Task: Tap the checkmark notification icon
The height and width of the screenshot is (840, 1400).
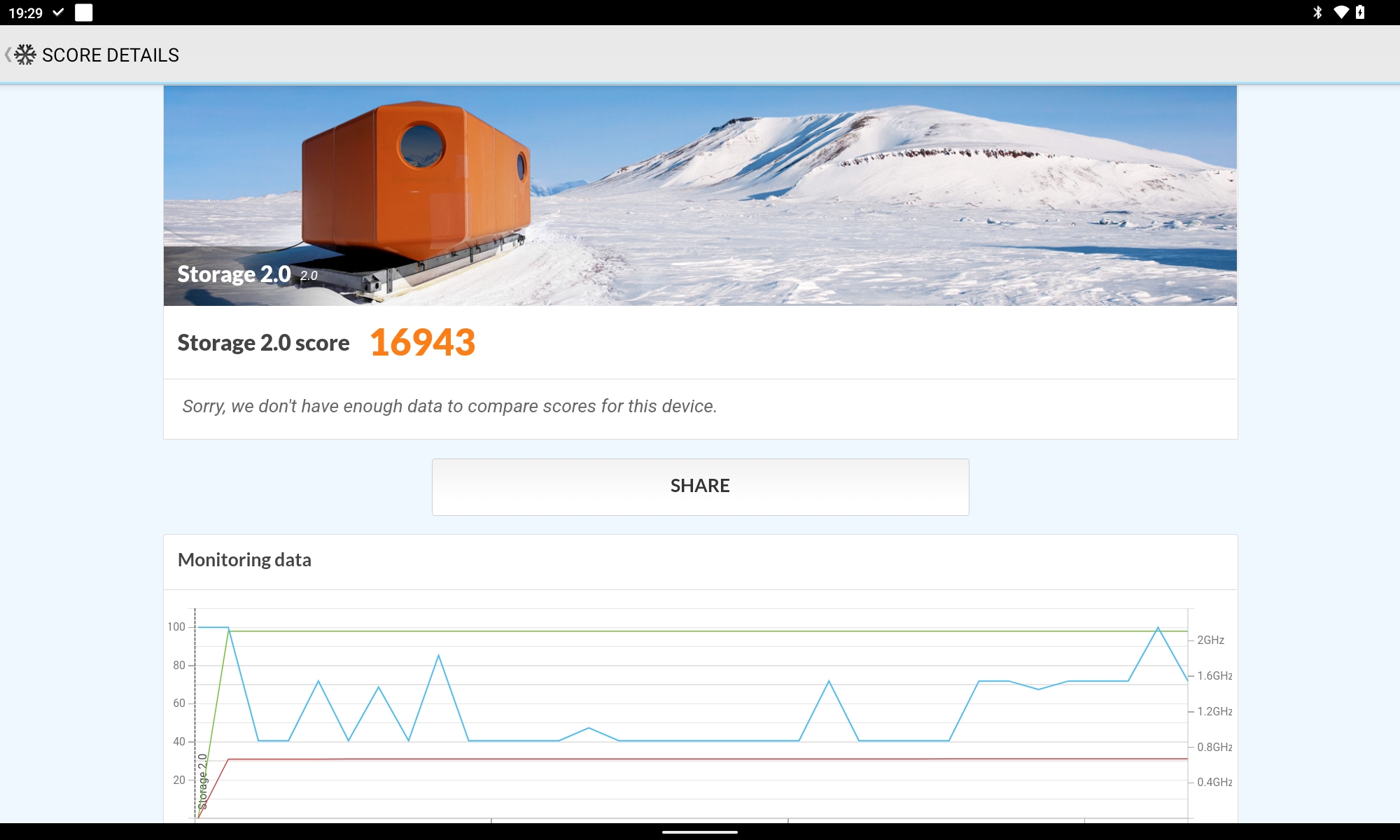Action: [59, 12]
